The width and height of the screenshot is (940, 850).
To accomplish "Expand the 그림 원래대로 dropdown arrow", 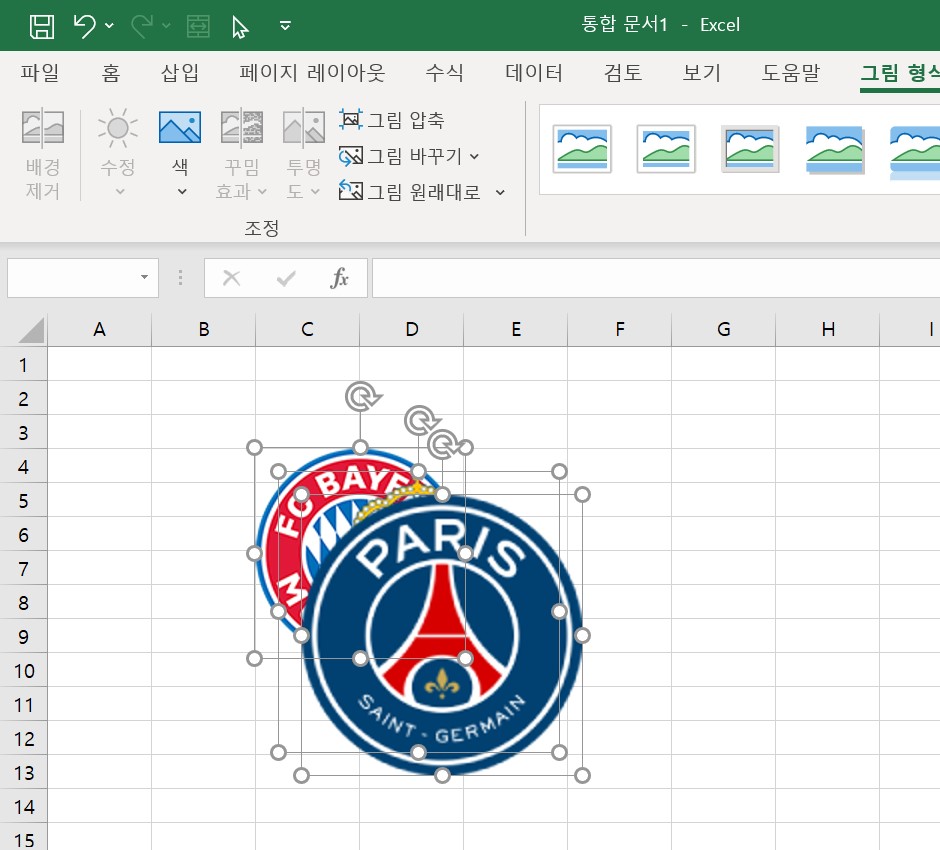I will tap(500, 192).
